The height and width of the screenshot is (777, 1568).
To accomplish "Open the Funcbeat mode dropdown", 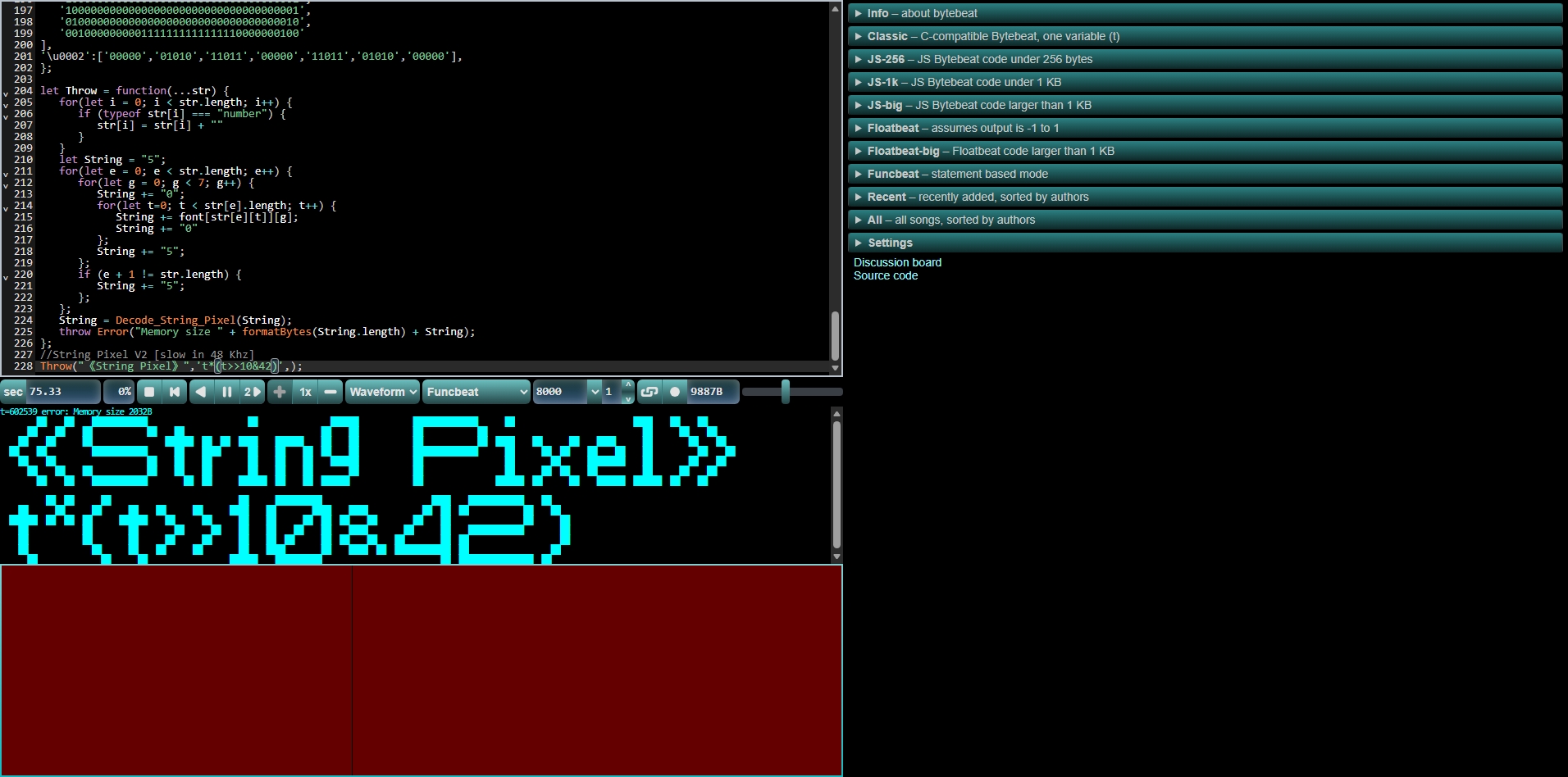I will pyautogui.click(x=476, y=392).
